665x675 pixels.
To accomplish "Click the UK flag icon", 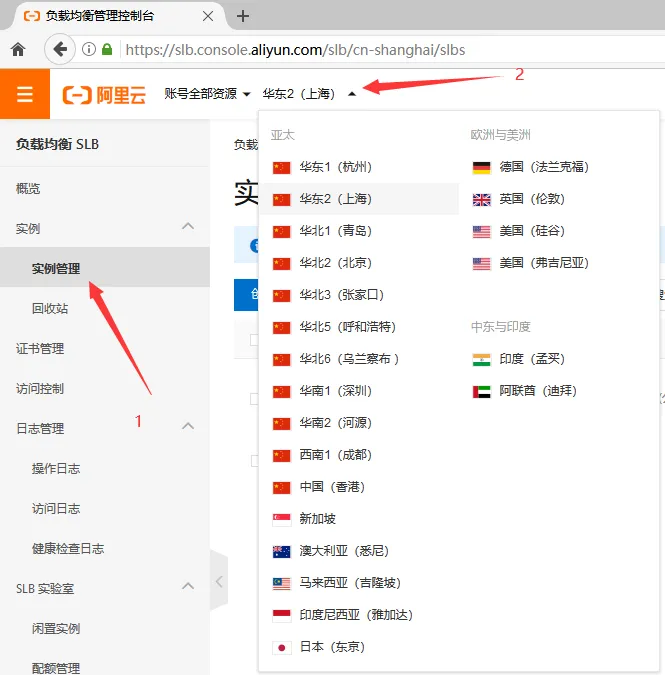I will (x=481, y=199).
